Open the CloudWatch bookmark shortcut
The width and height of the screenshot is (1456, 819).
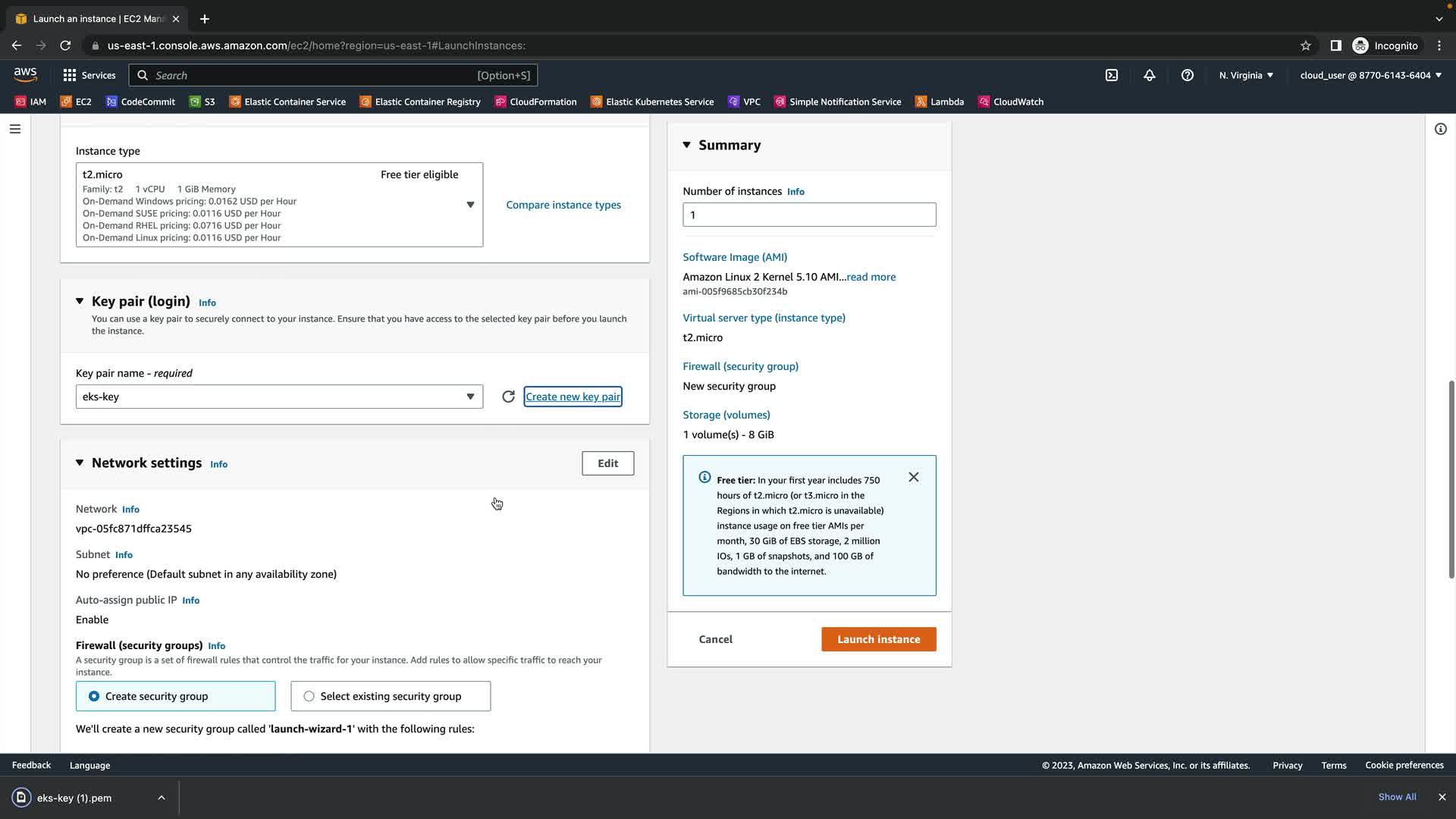click(x=1010, y=102)
